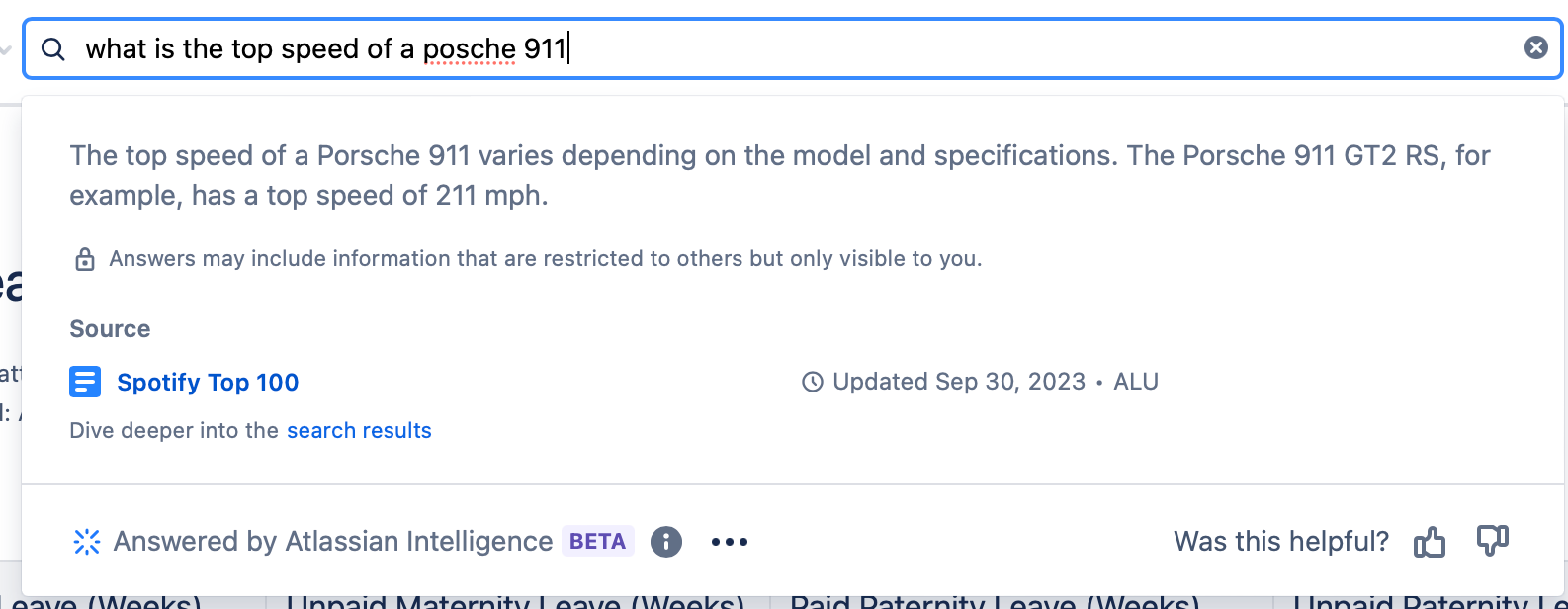Click the Atlassian Intelligence sparkle icon
The height and width of the screenshot is (609, 1568).
[x=87, y=542]
